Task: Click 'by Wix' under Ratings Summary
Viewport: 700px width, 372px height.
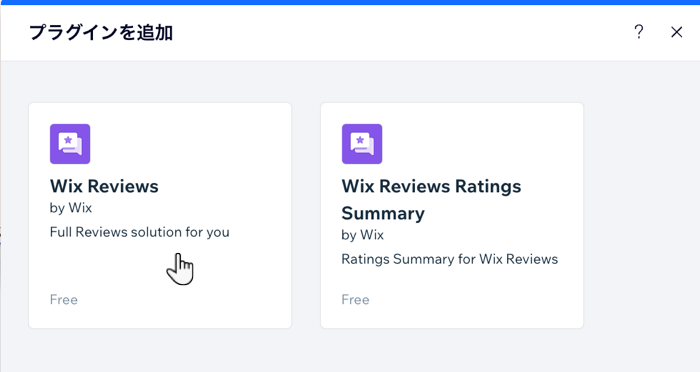Action: [362, 235]
